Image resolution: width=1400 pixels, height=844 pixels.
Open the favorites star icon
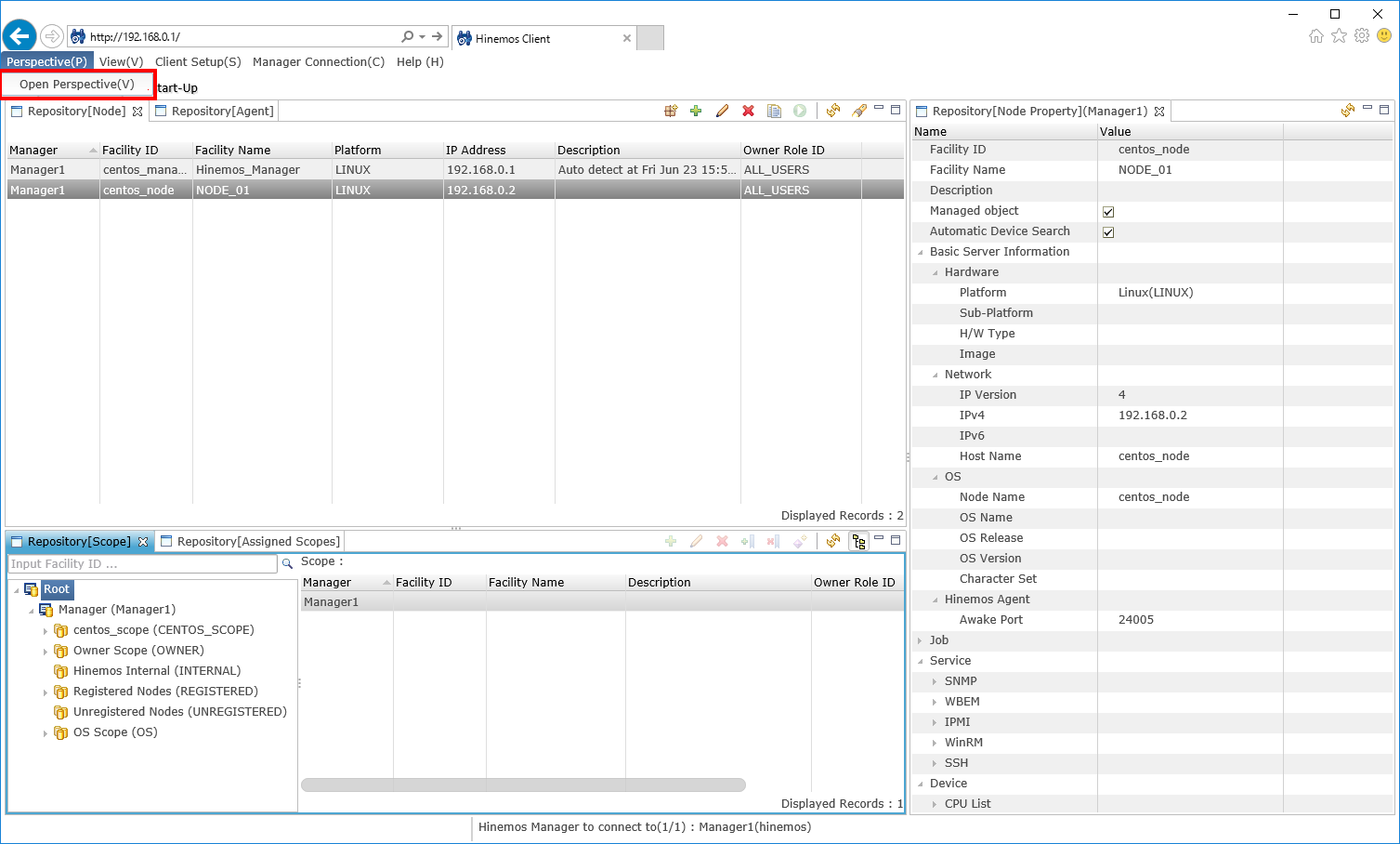click(1339, 36)
